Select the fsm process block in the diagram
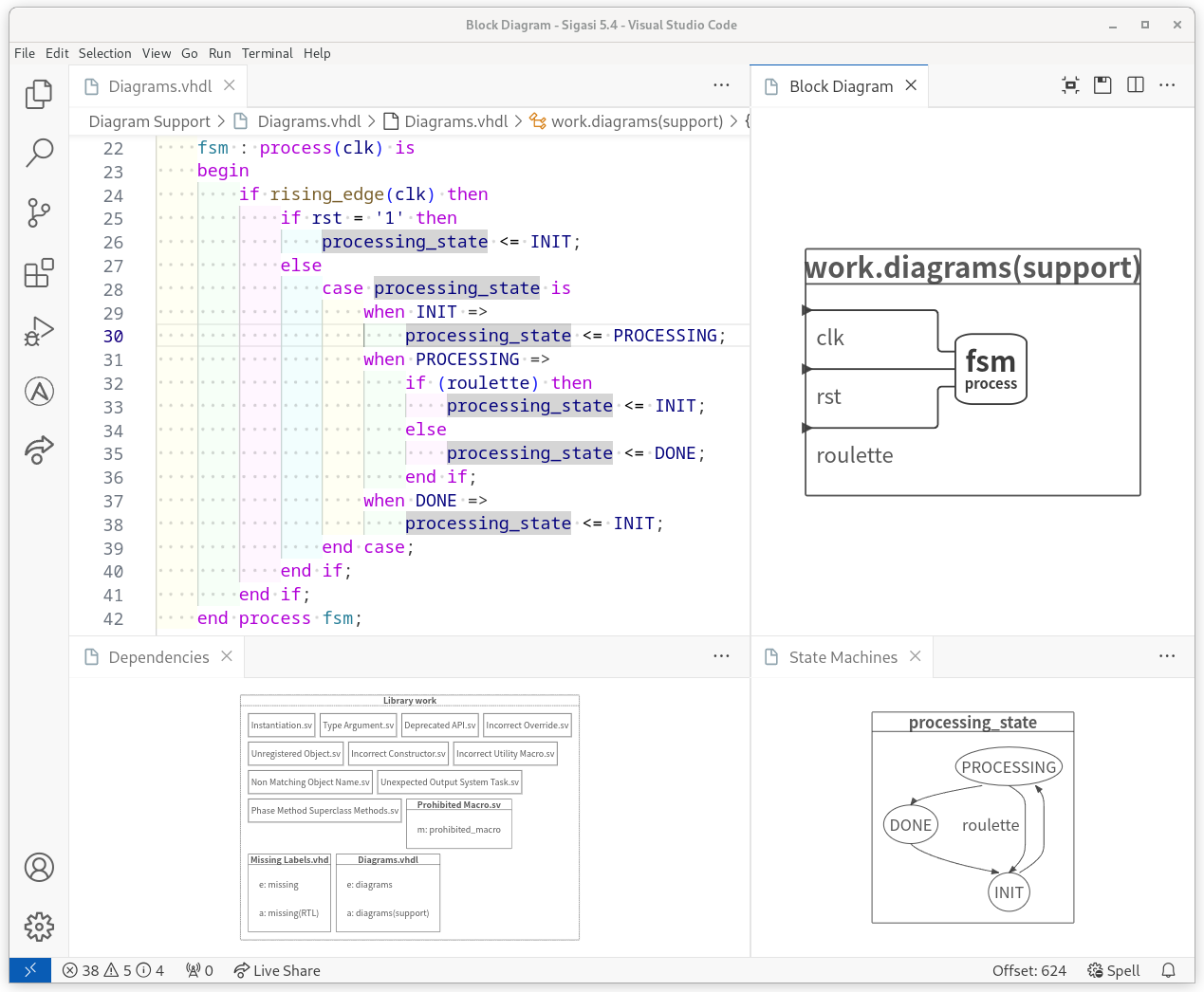Viewport: 1204px width, 992px height. [990, 369]
